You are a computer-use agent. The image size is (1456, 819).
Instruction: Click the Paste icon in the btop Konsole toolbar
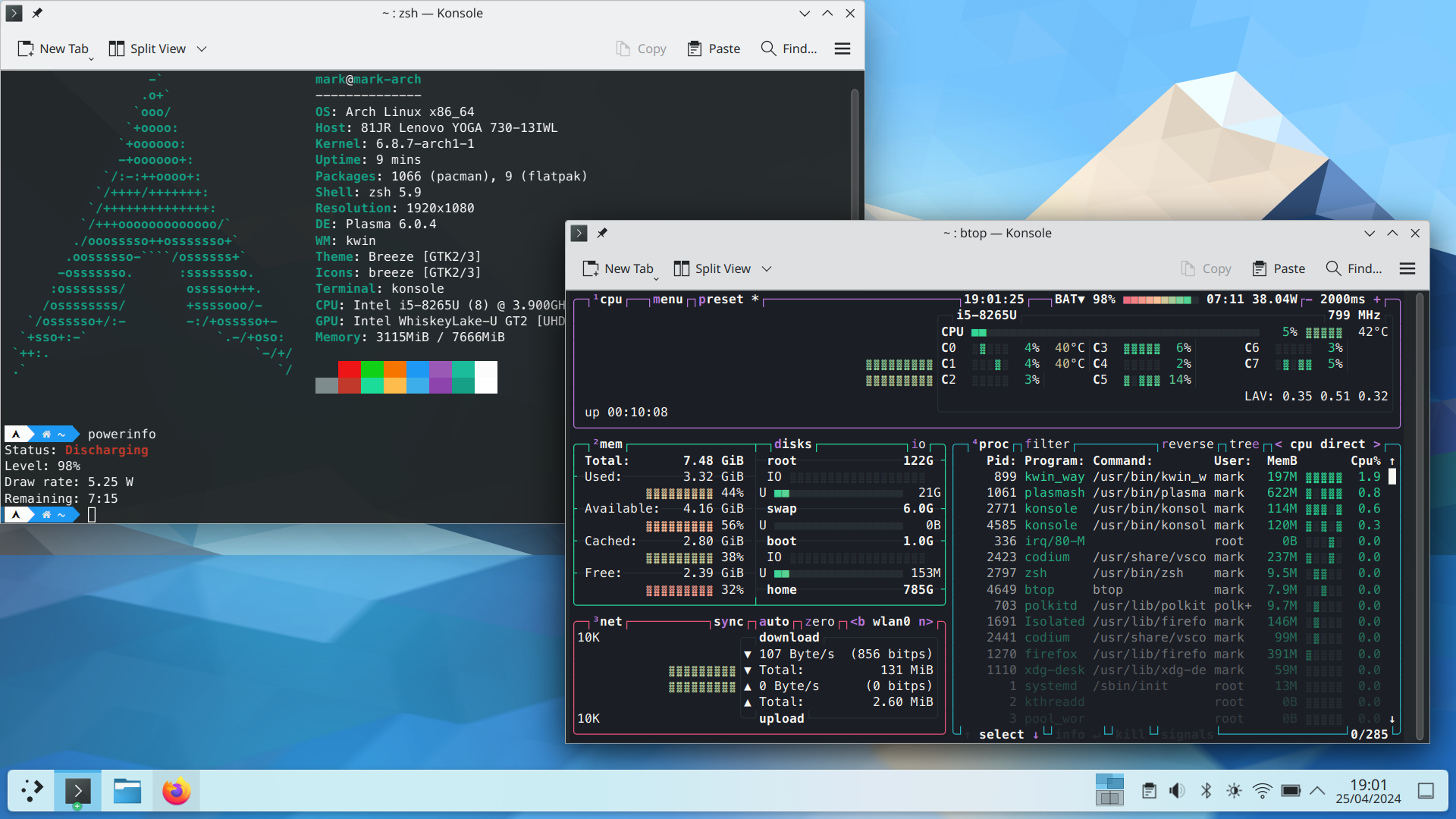1260,268
